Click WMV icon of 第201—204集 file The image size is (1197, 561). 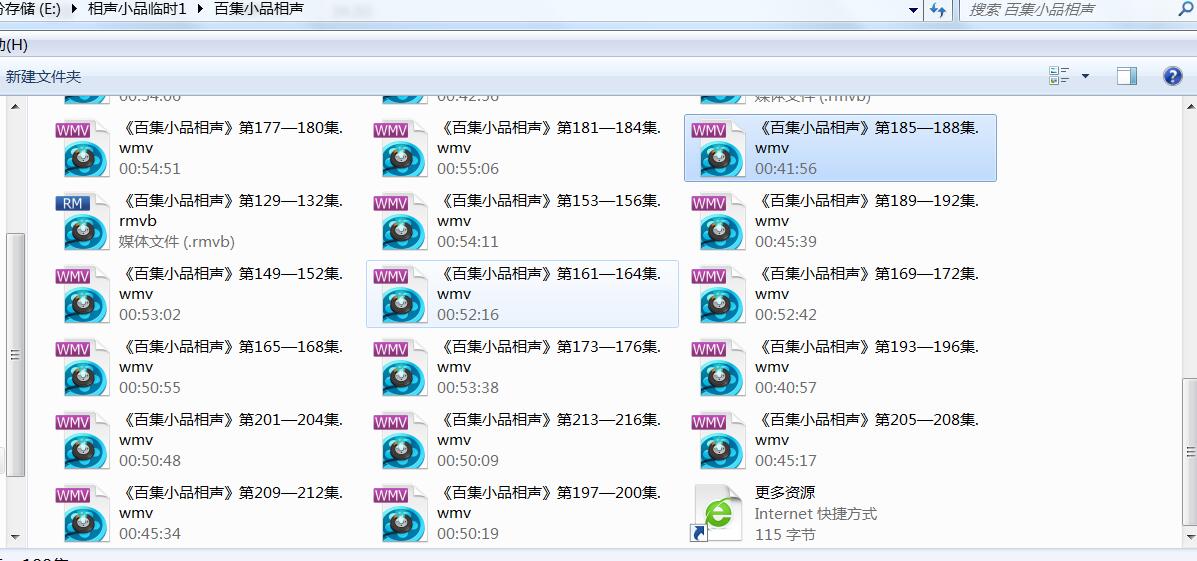(x=84, y=440)
